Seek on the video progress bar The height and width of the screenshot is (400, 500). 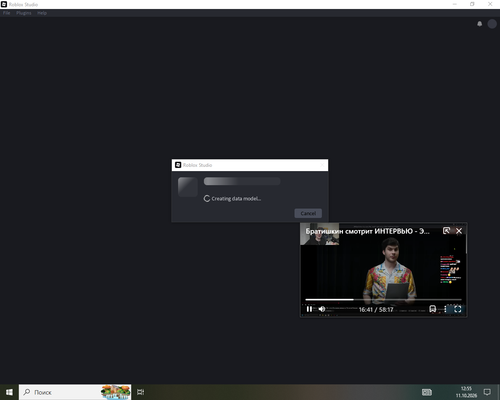[x=383, y=300]
